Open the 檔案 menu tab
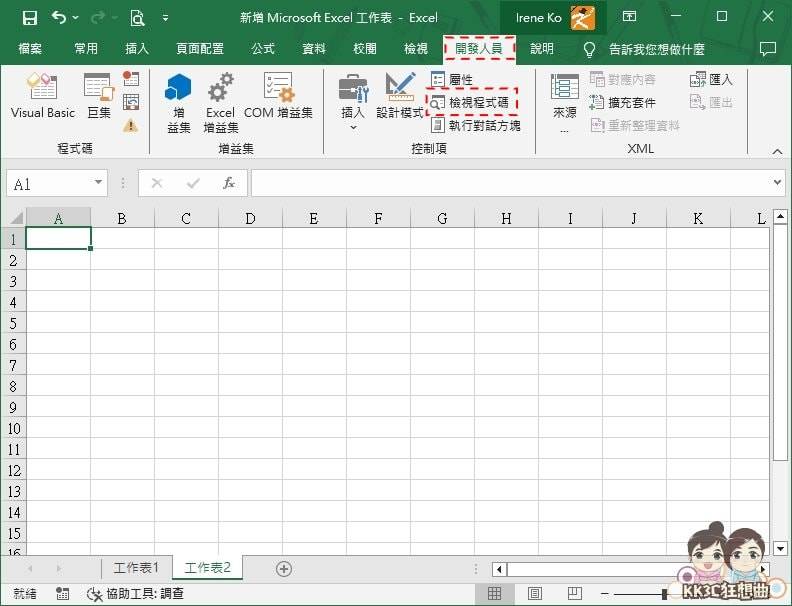 click(x=30, y=48)
